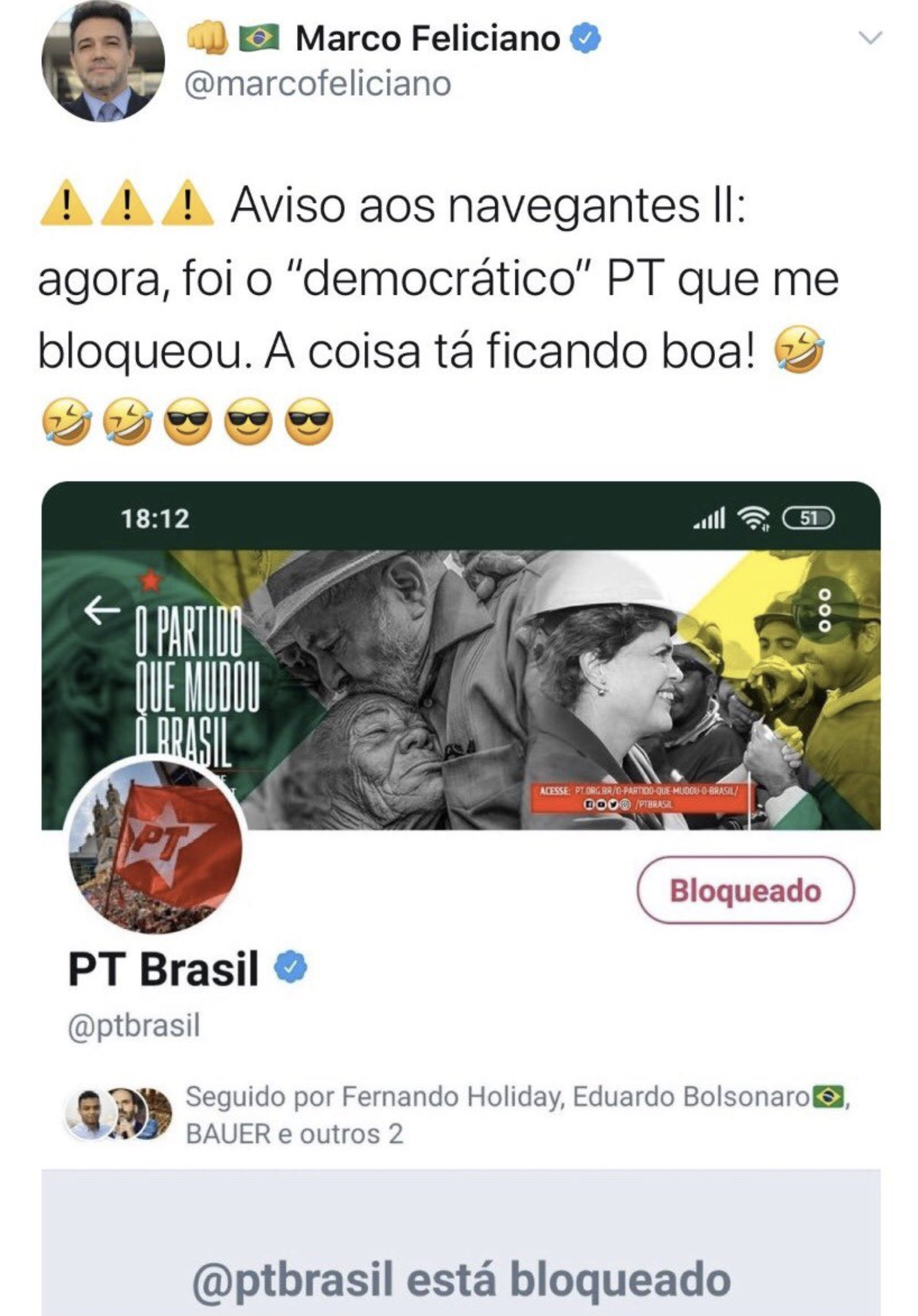
Task: Tap the cellular signal bars icon
Action: click(x=709, y=518)
